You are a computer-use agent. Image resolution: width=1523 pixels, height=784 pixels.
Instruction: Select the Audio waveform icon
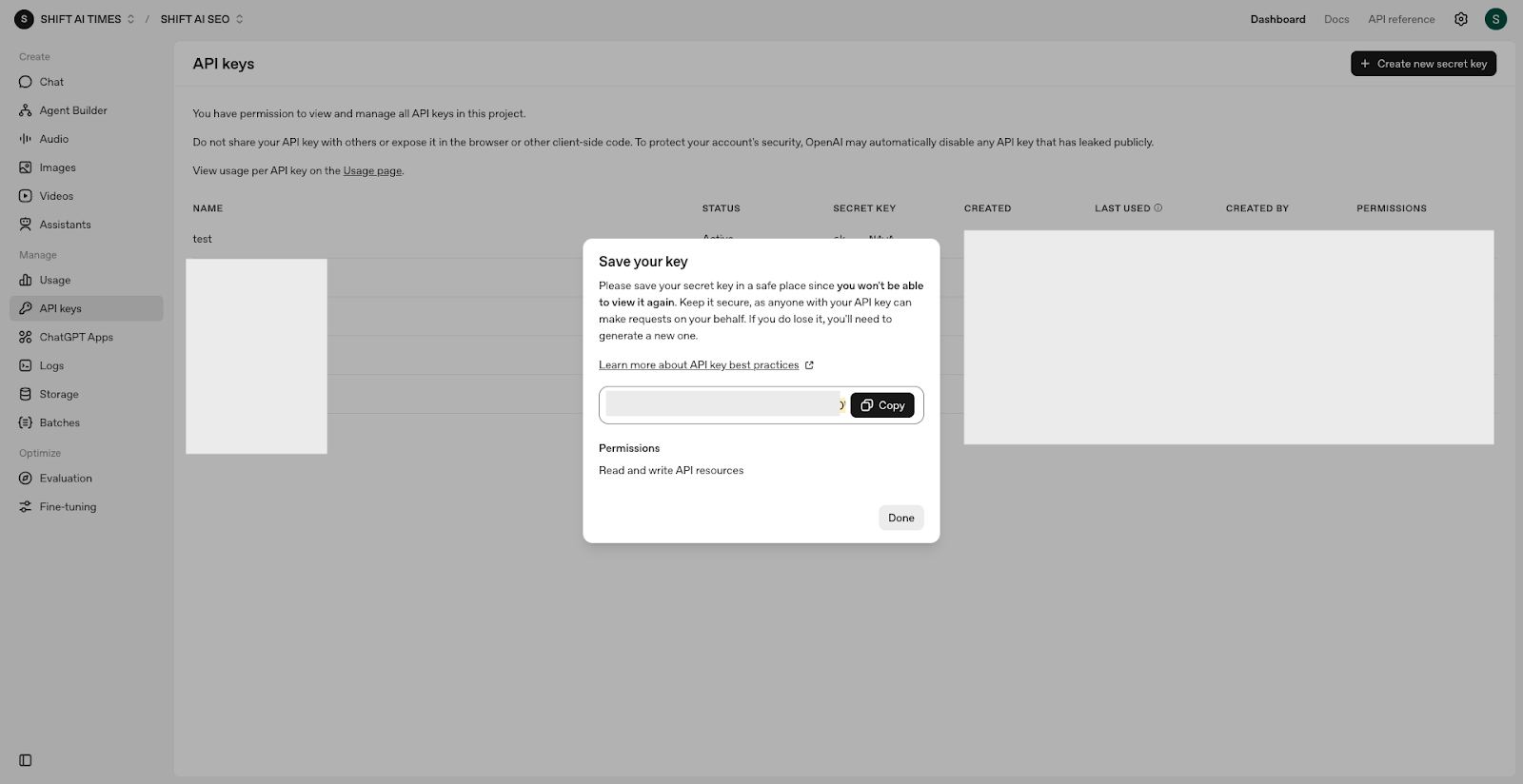pyautogui.click(x=26, y=139)
